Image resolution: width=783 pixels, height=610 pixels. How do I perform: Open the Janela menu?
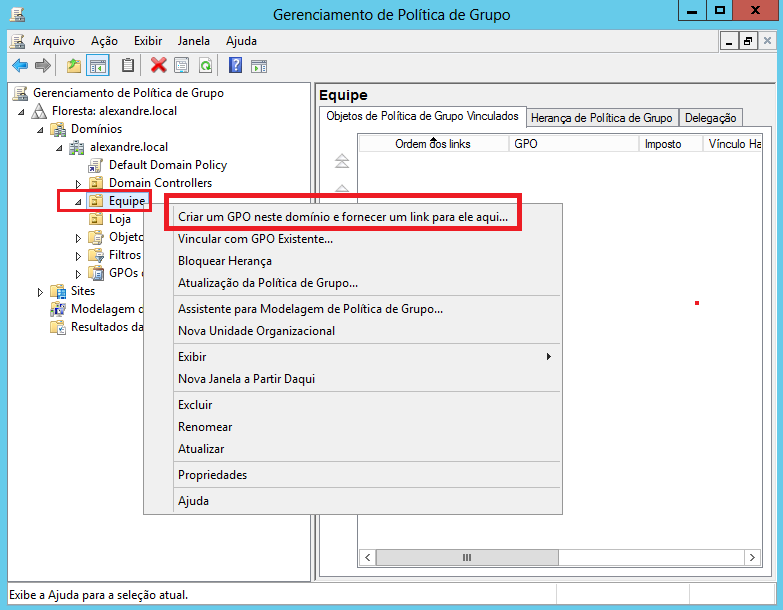coord(194,41)
